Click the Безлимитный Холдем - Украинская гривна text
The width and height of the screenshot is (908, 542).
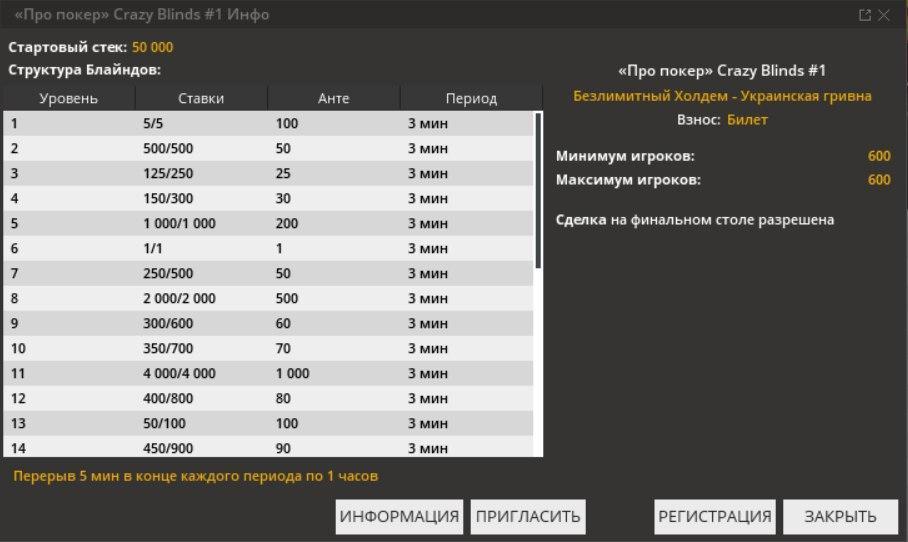tap(722, 96)
